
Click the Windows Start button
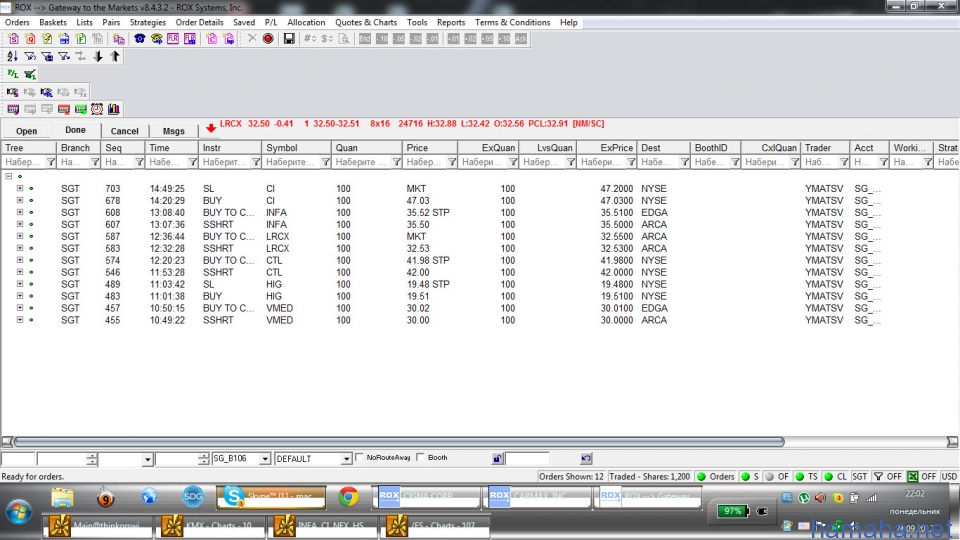pos(18,512)
